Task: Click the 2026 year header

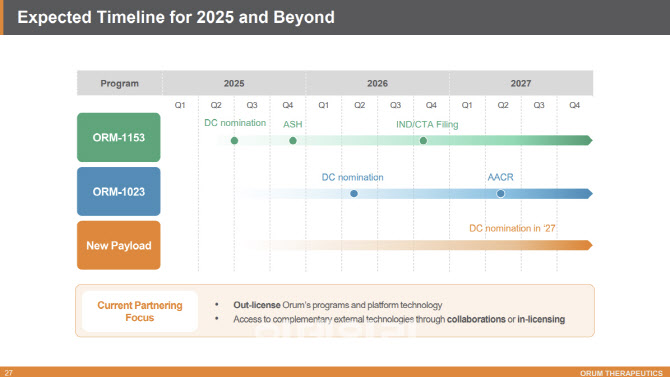Action: click(x=377, y=83)
